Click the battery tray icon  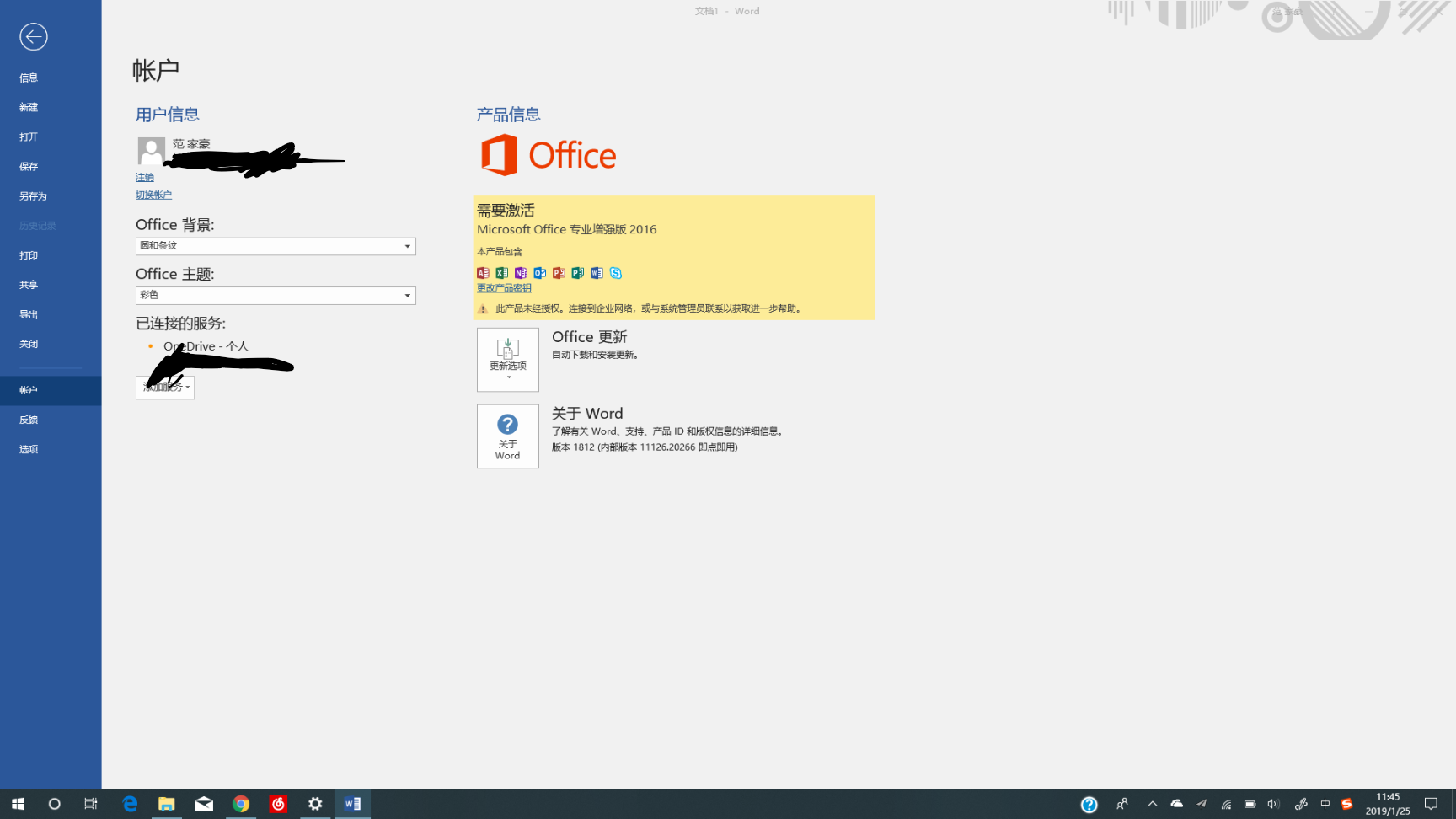[x=1250, y=804]
